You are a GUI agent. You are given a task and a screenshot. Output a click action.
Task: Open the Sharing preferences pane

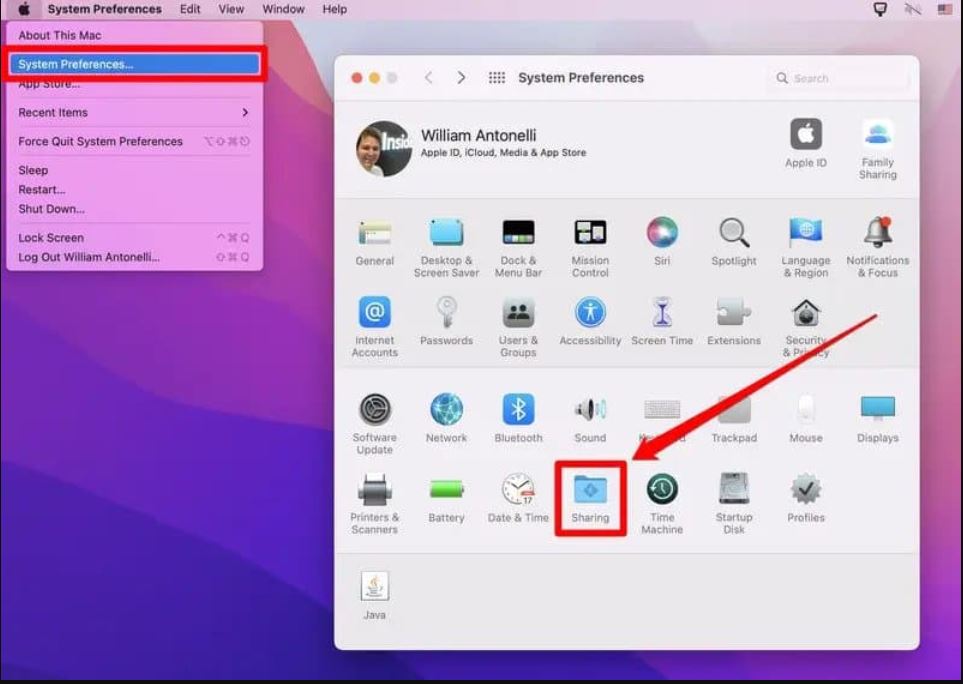590,499
